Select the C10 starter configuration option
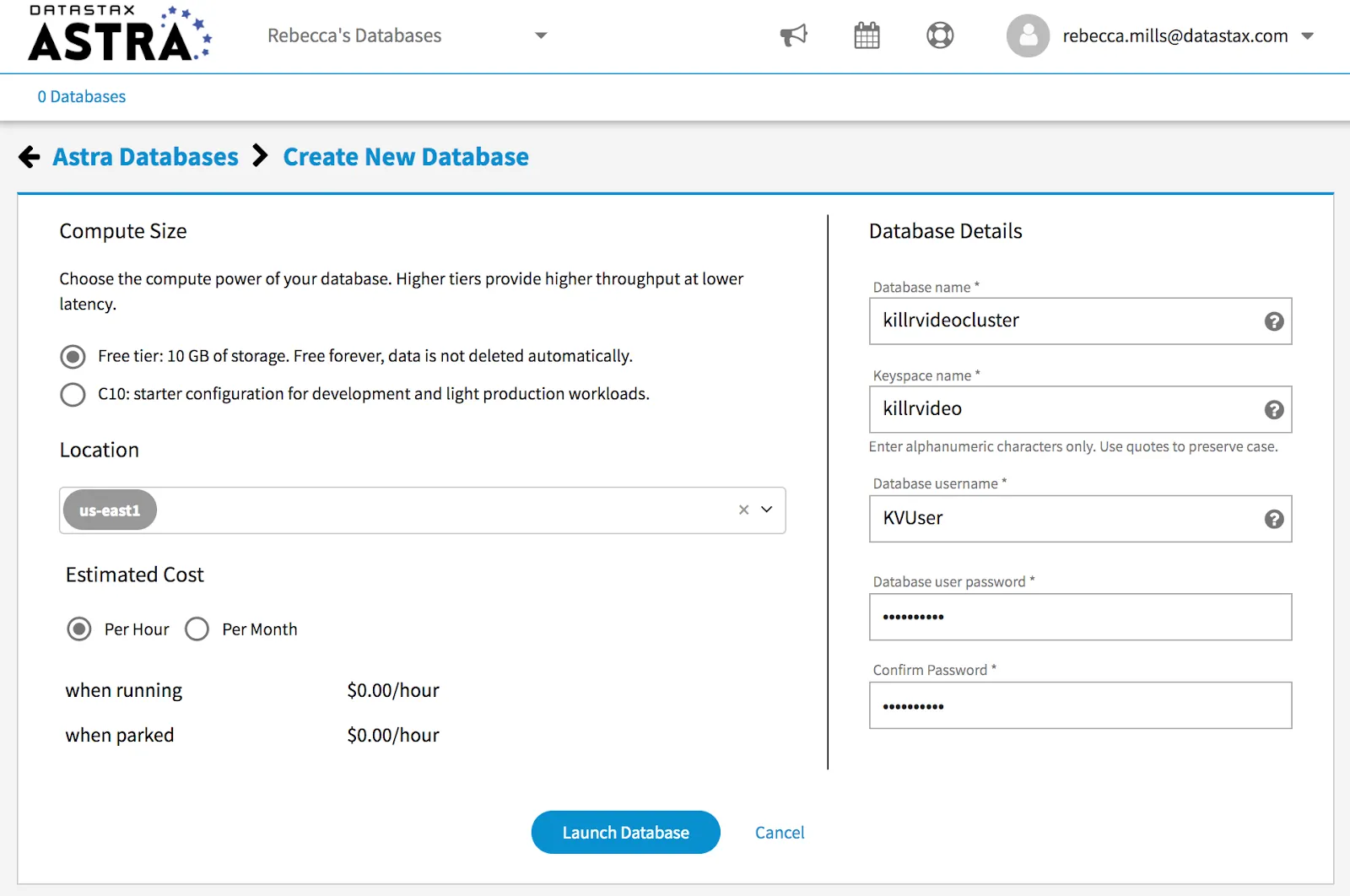 pyautogui.click(x=73, y=394)
